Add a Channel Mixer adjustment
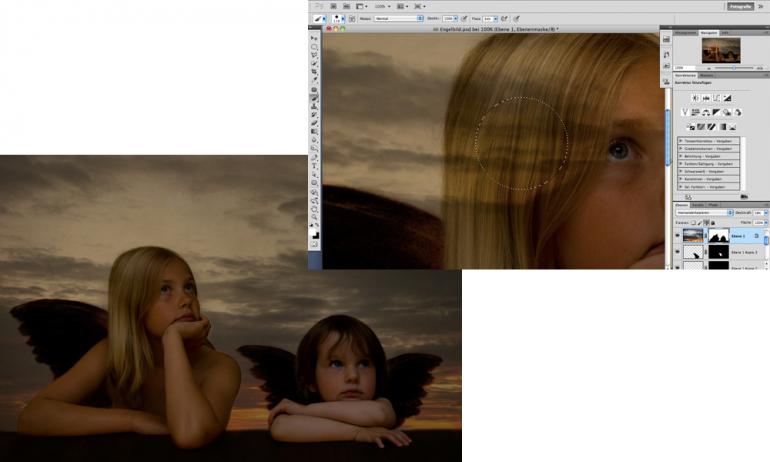 [x=738, y=112]
